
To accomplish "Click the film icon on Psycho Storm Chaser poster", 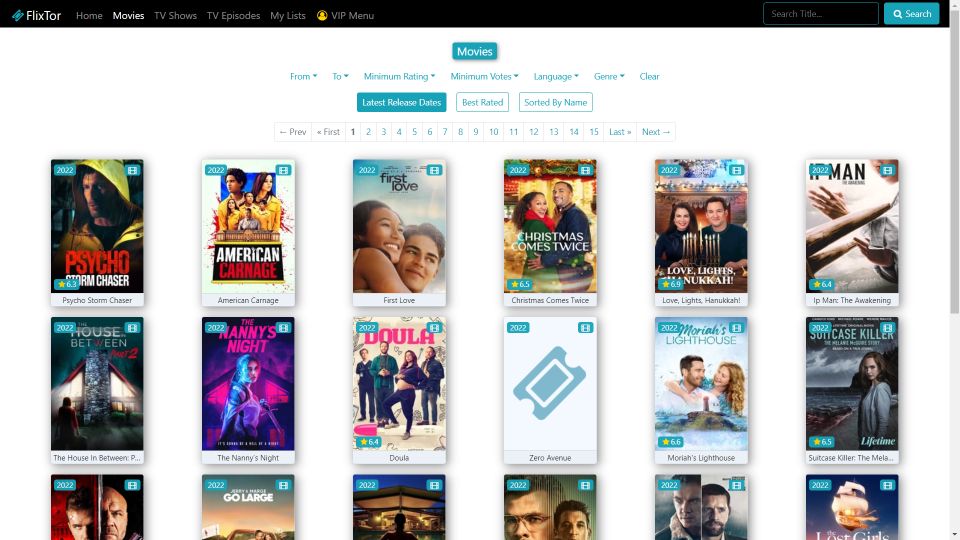I will 132,170.
